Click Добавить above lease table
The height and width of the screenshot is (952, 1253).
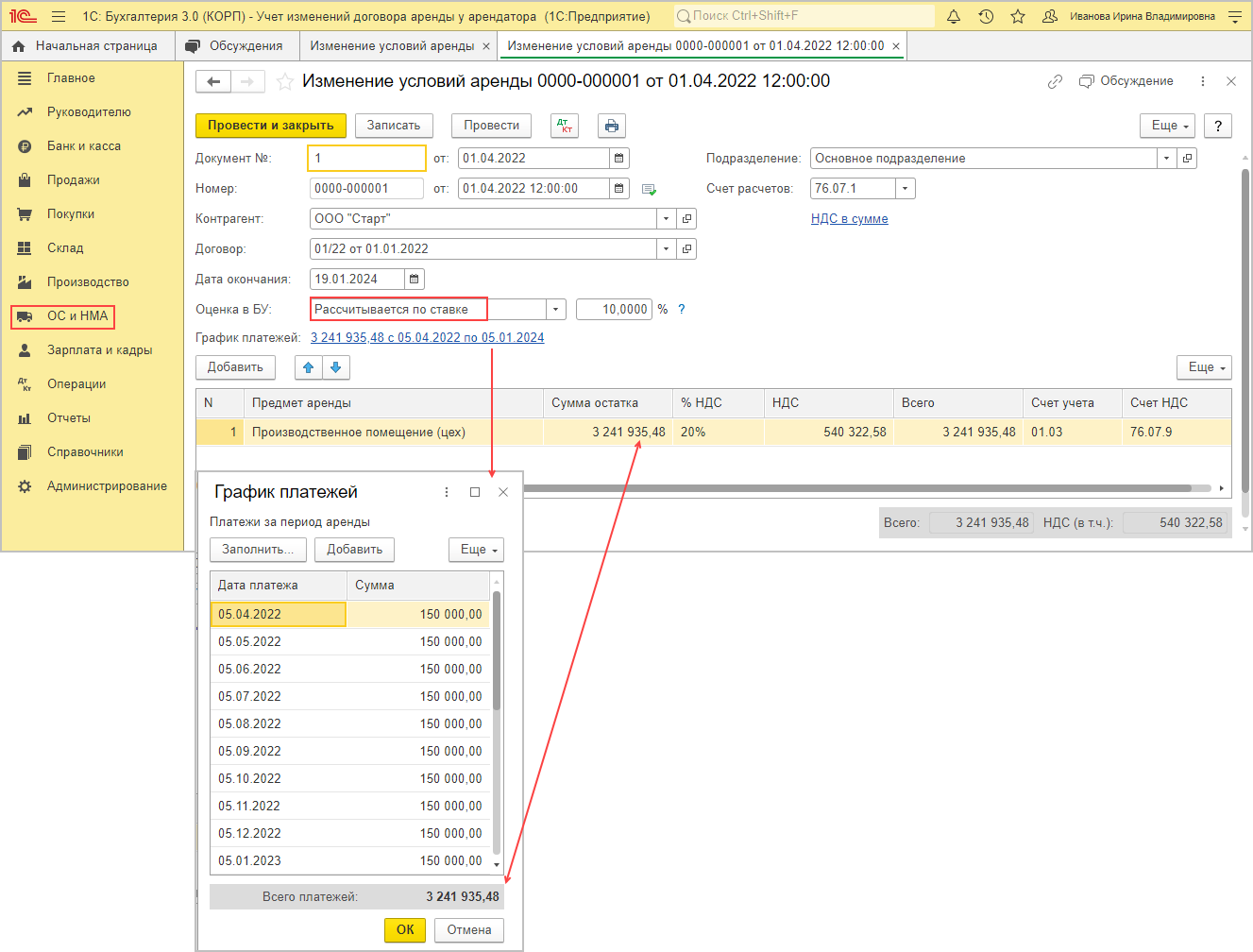(235, 367)
